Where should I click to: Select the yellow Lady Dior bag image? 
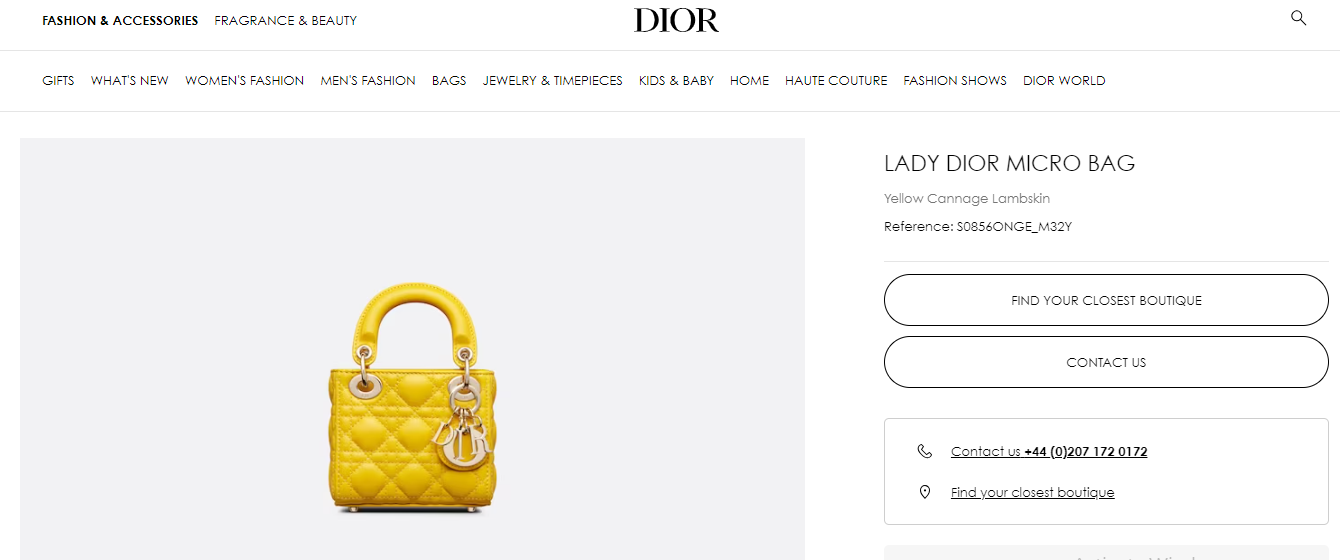(x=412, y=399)
